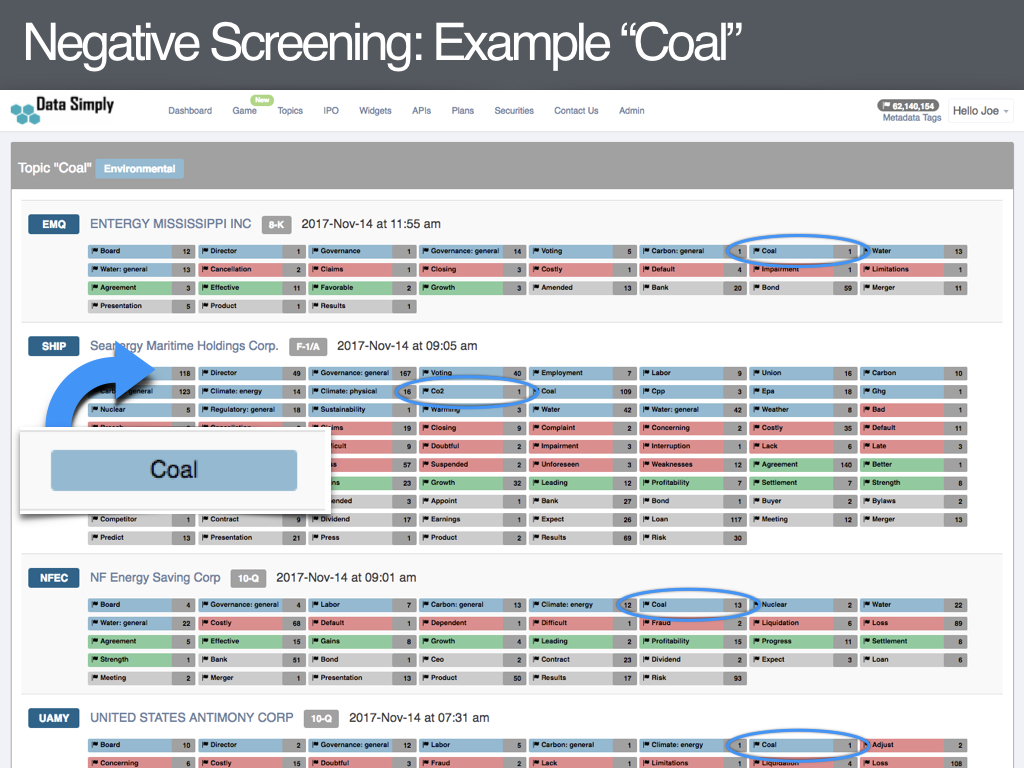The image size is (1024, 768).
Task: Select the Epa tag
Action: (x=803, y=391)
